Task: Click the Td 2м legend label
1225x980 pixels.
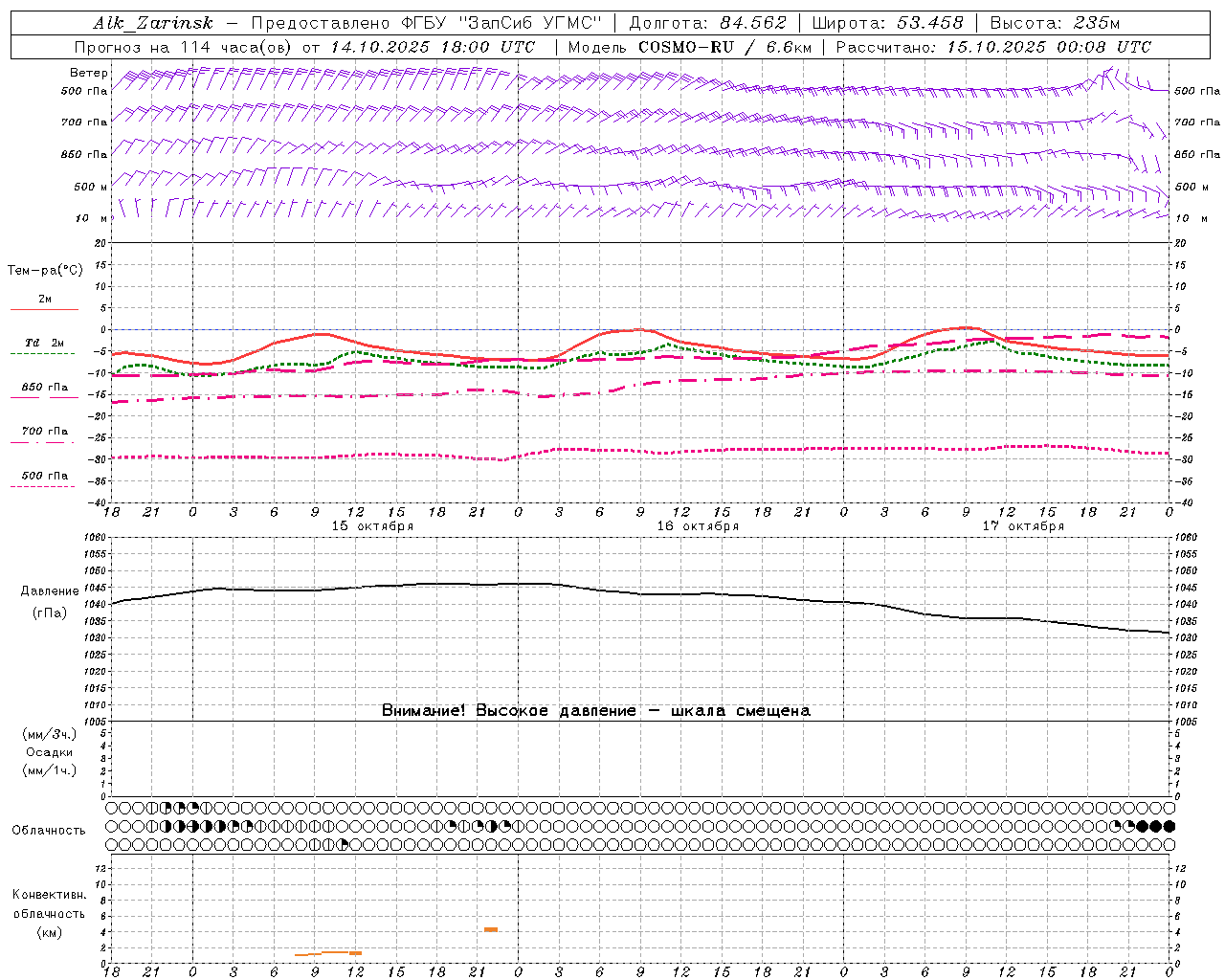Action: (45, 343)
